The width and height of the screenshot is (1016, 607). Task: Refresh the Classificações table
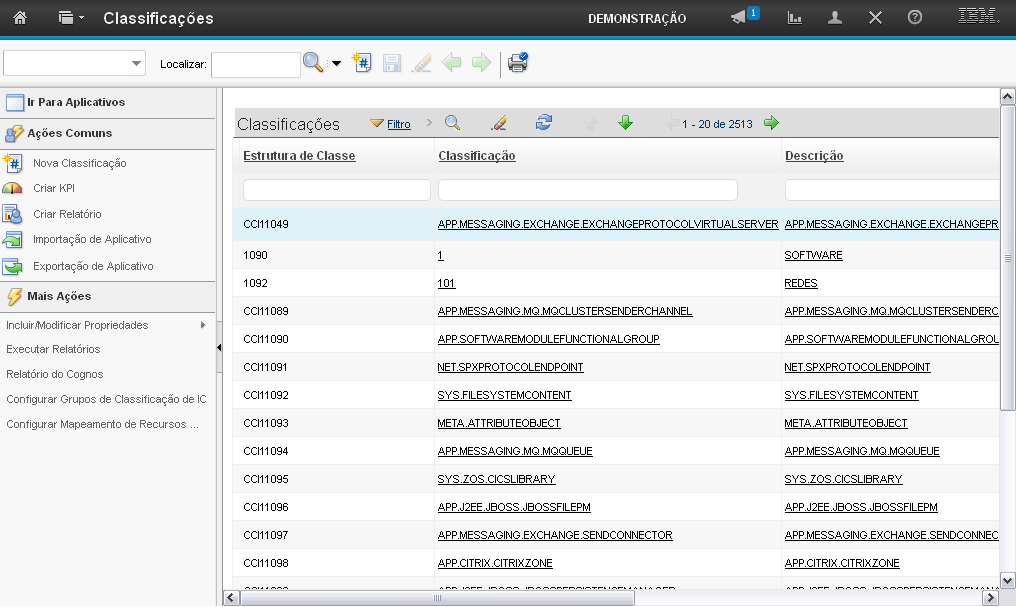point(543,123)
